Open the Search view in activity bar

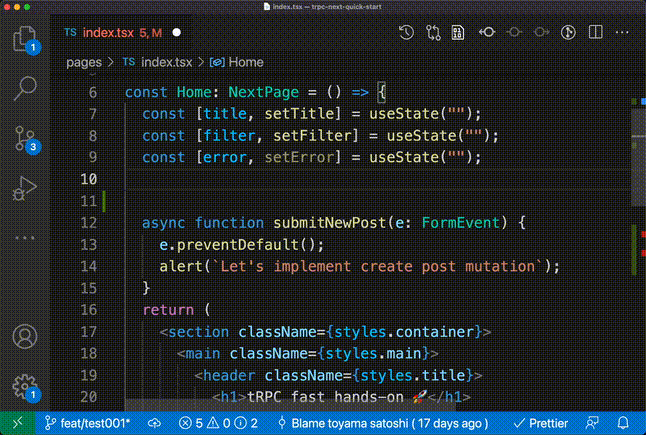25,88
